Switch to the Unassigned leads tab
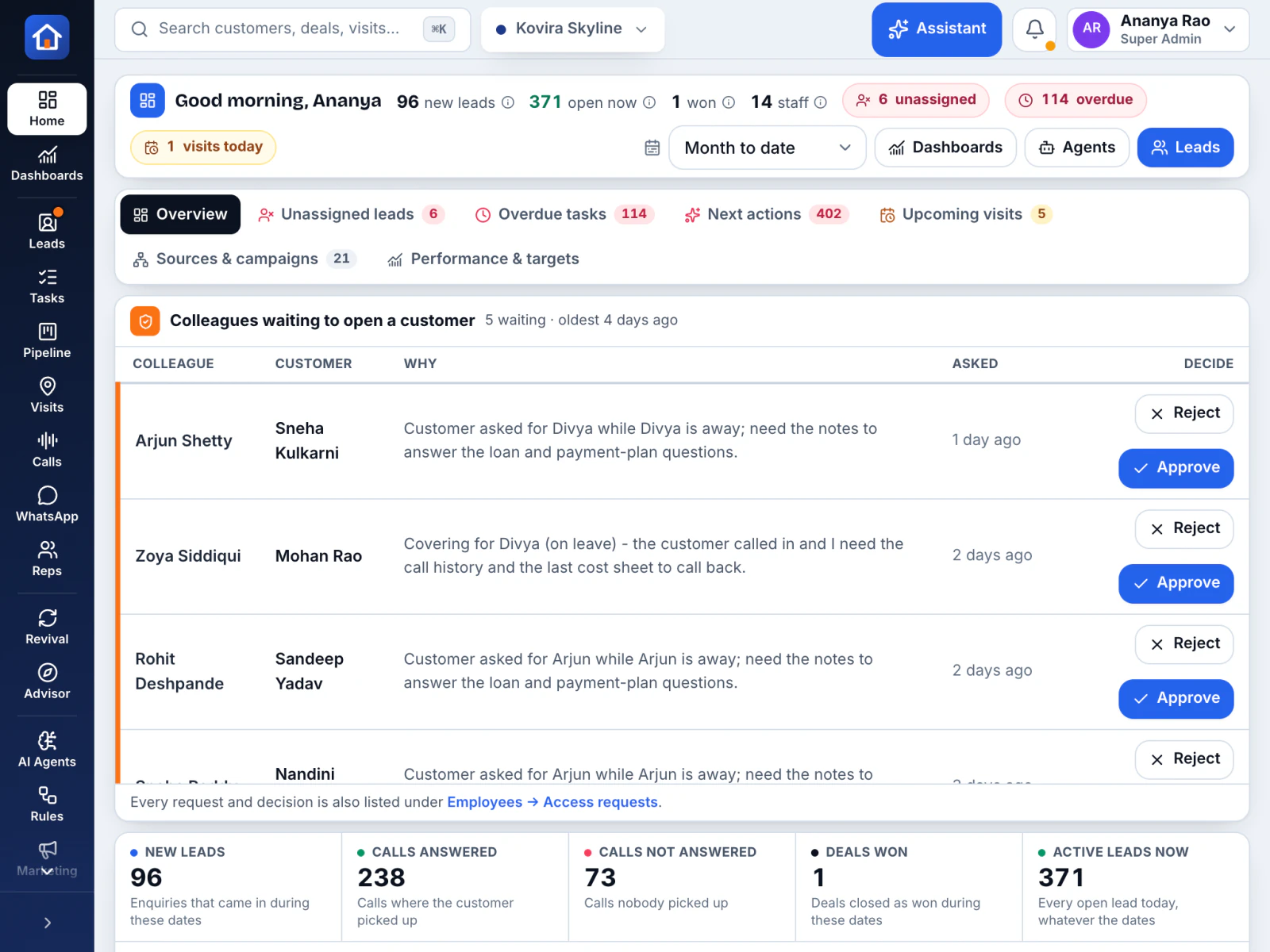1270x952 pixels. tap(351, 214)
